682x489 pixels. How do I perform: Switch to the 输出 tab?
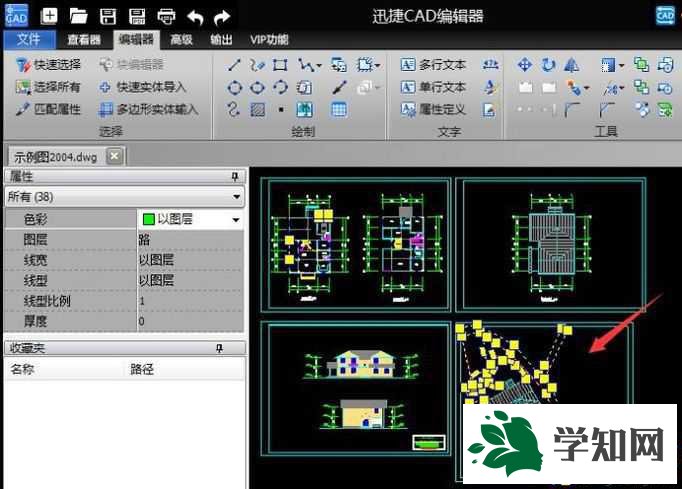click(221, 40)
